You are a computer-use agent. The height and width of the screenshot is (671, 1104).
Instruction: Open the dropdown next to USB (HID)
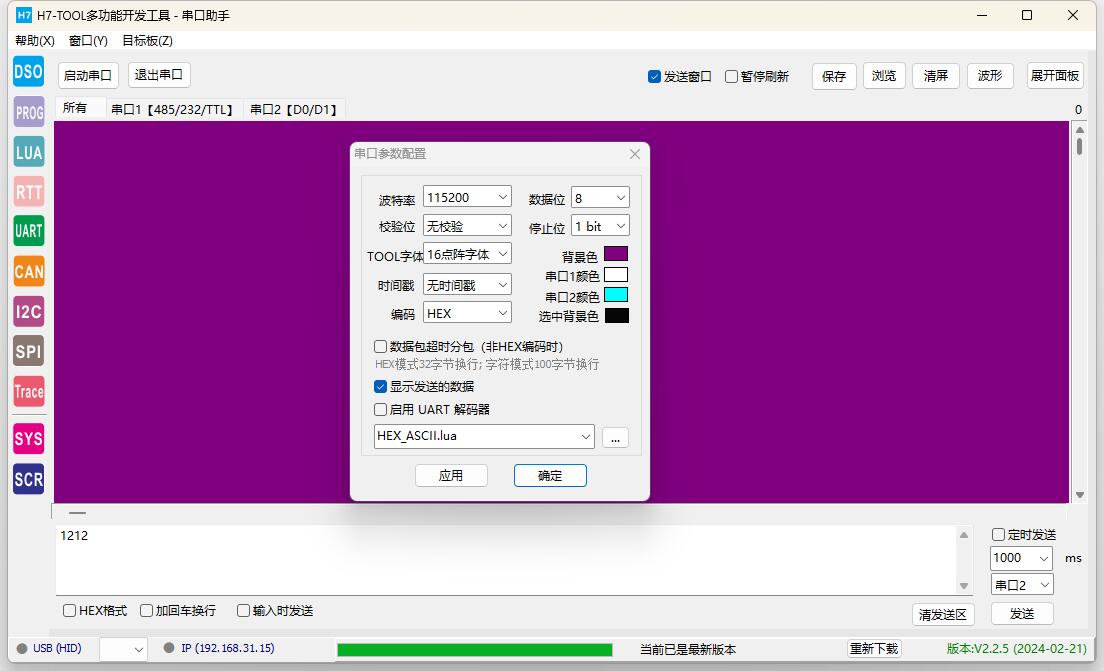point(123,649)
